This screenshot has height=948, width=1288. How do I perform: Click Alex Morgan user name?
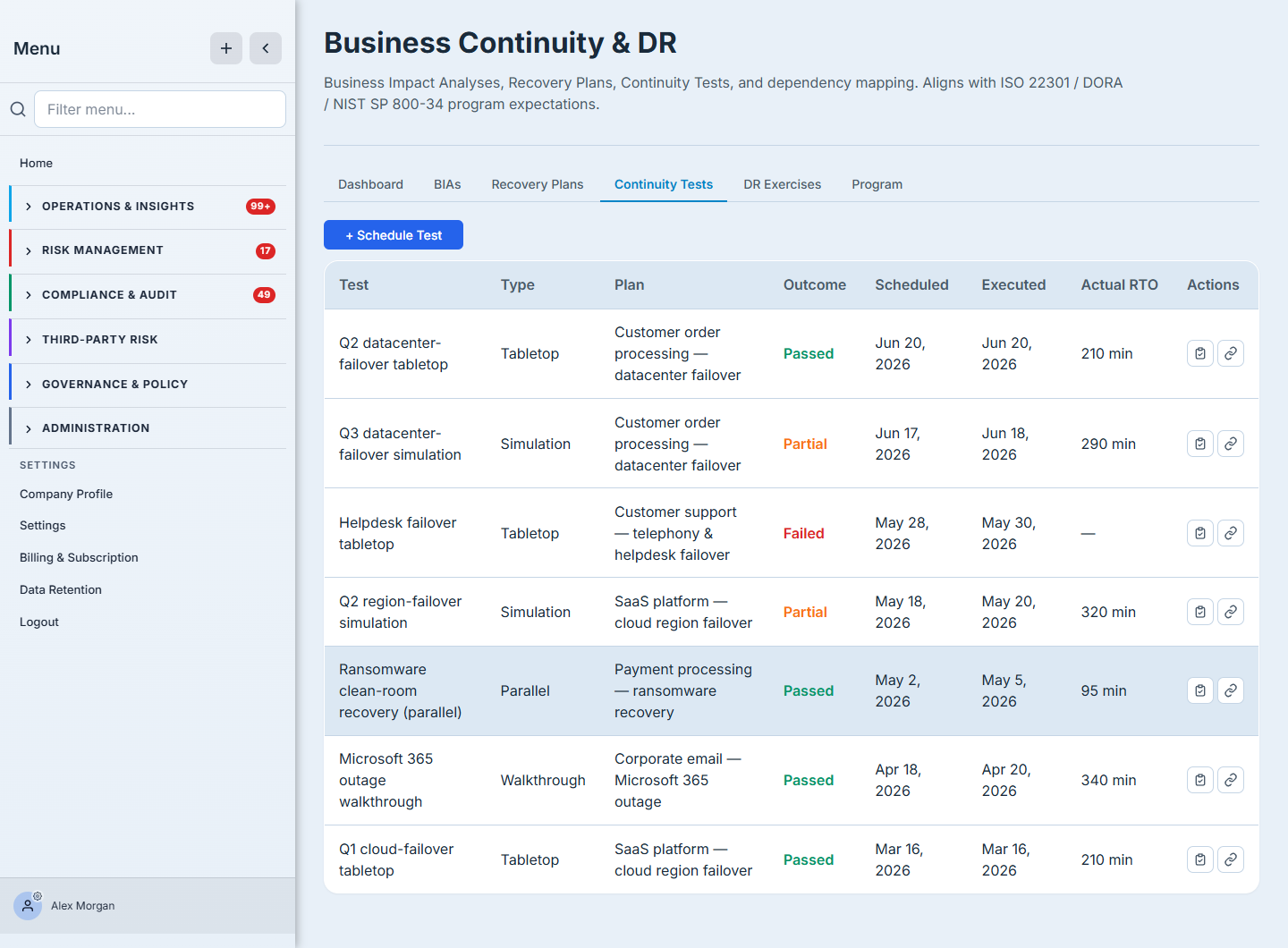point(82,906)
